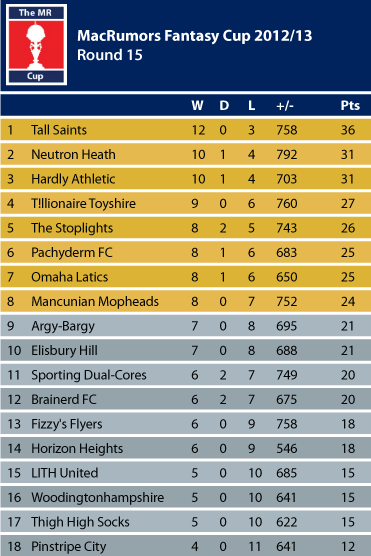Click the MR Cup trophy logo
Screen dimensions: 371x556
pyautogui.click(x=36, y=45)
